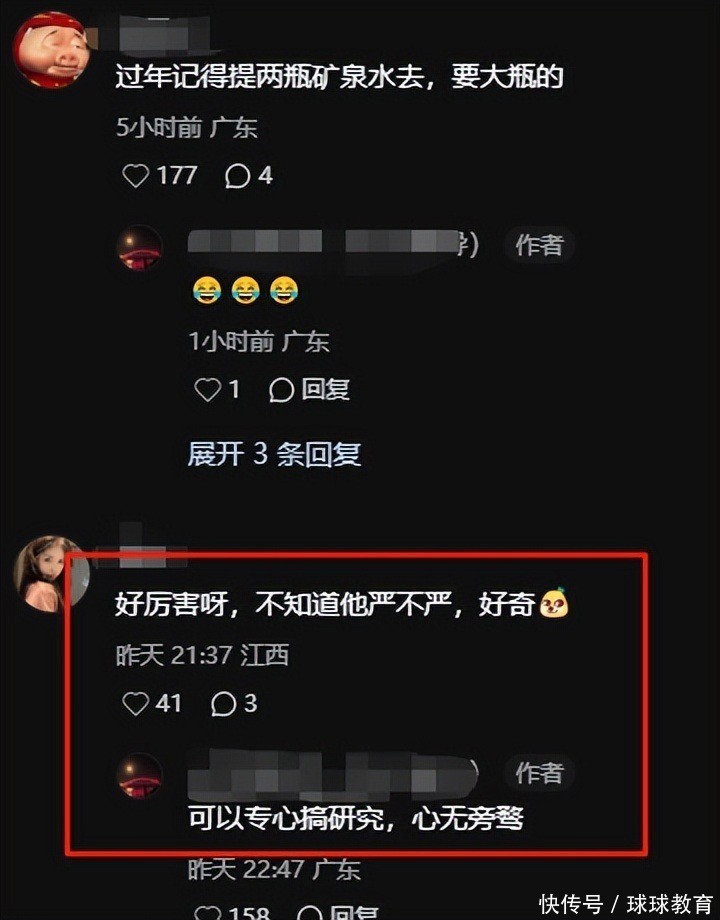Tap the author's avatar beside 可以专心搞研究 reply
This screenshot has height=920, width=720.
tap(140, 776)
